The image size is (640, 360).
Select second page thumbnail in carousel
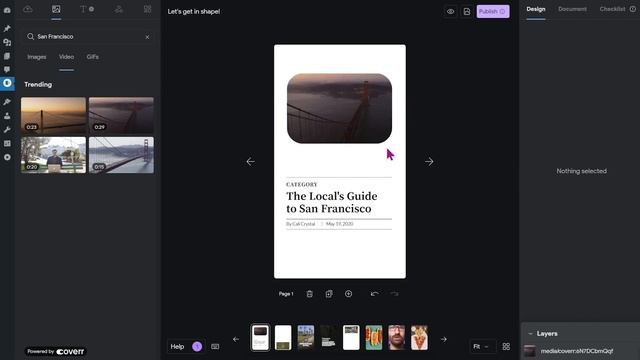(283, 338)
